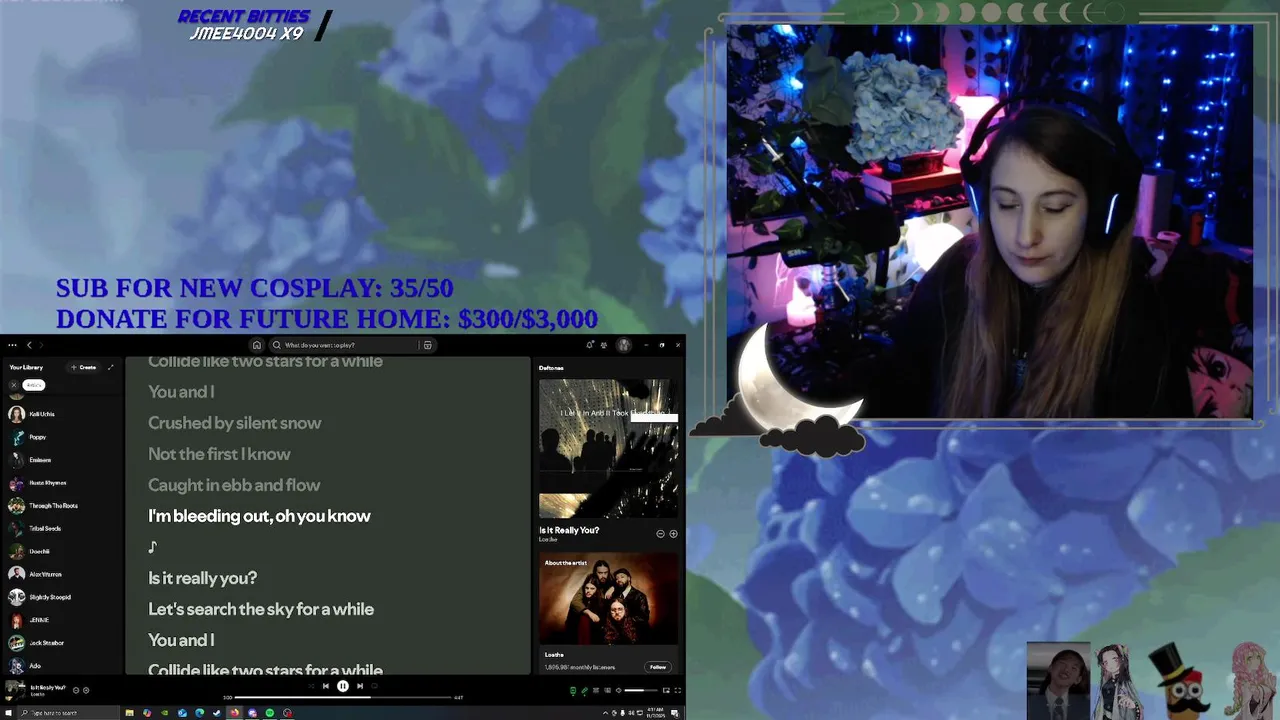Skip to previous track
The image size is (1280, 720).
pyautogui.click(x=326, y=686)
